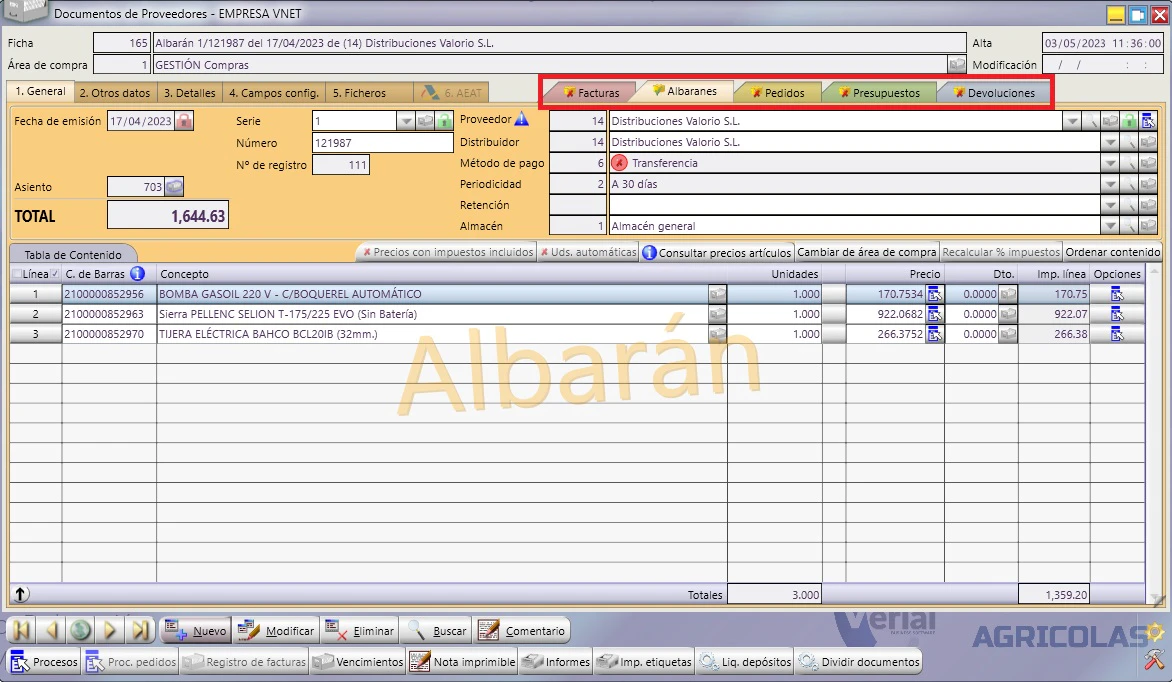Toggle Precios con impuestos incluidos

(x=448, y=252)
